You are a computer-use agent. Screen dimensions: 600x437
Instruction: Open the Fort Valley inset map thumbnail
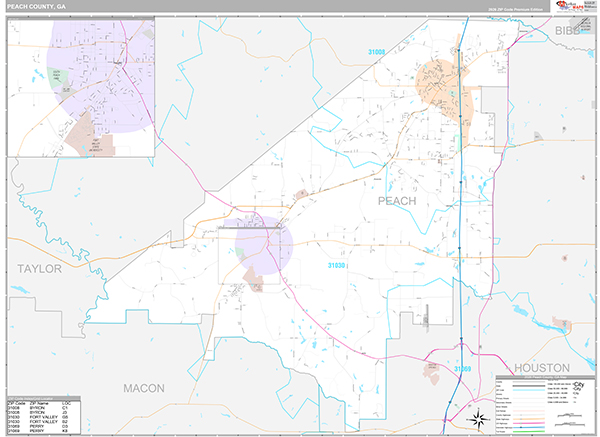point(81,88)
